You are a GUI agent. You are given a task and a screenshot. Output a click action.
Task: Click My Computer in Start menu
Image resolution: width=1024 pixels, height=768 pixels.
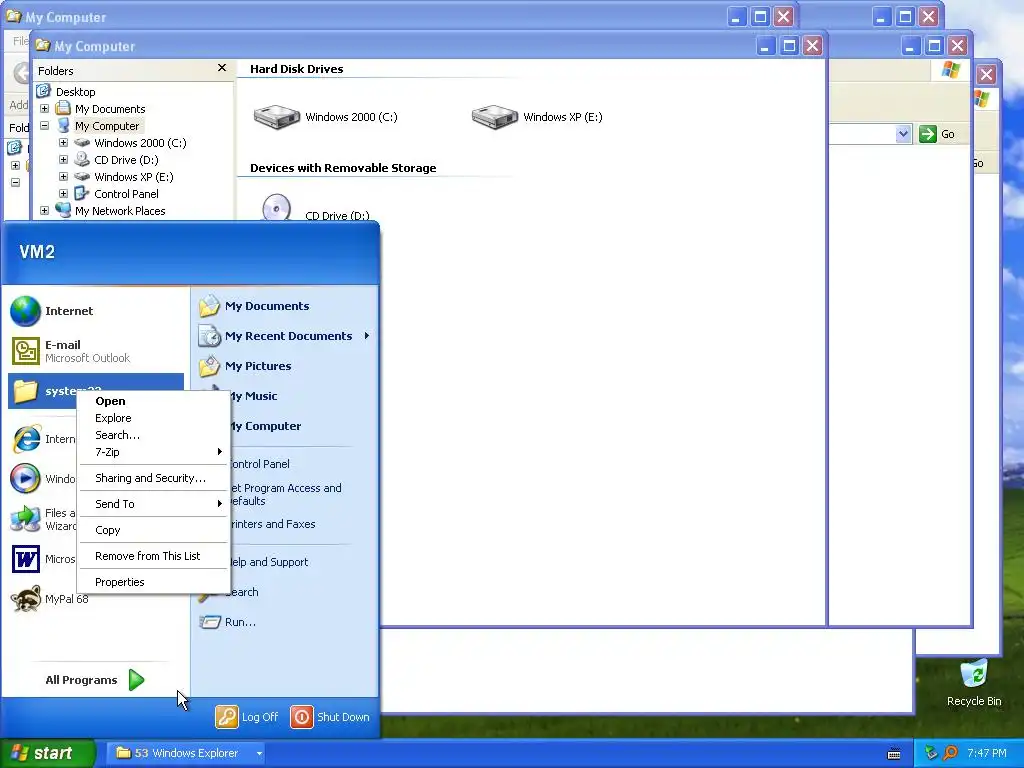(x=265, y=426)
